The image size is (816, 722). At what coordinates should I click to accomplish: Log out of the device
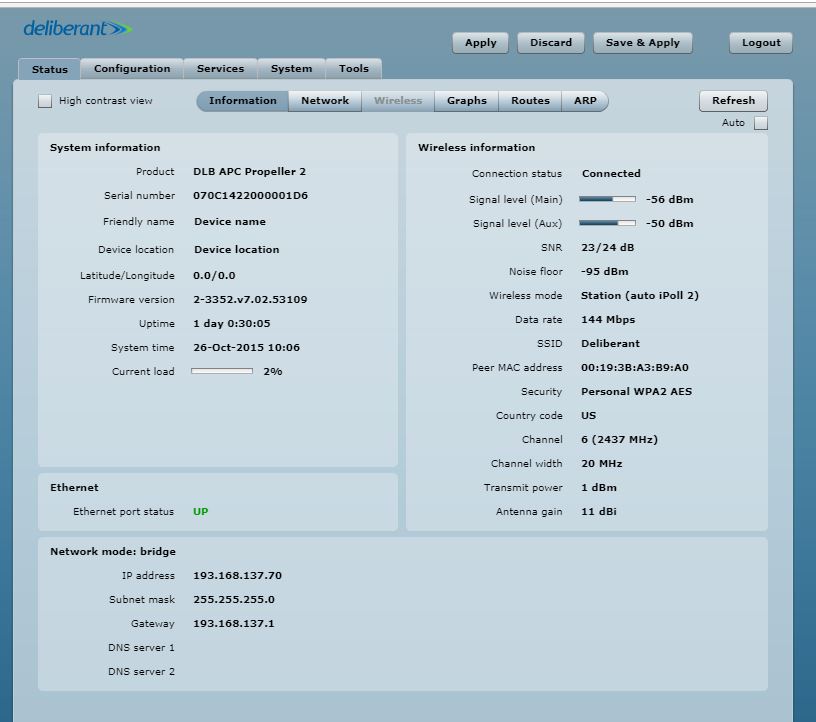point(760,43)
